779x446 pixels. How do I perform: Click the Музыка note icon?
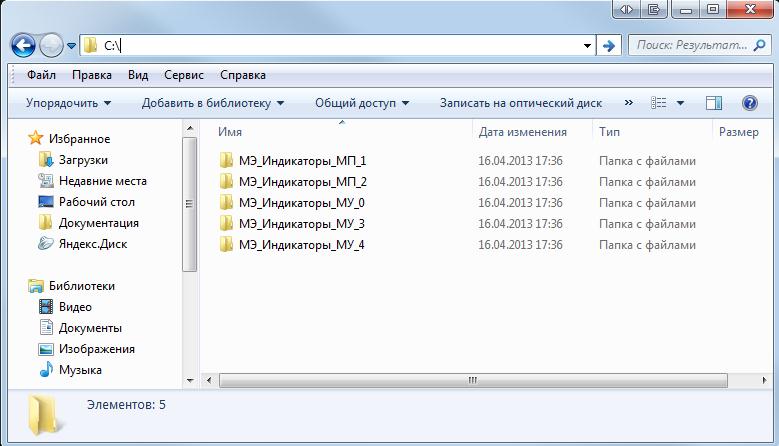point(46,369)
